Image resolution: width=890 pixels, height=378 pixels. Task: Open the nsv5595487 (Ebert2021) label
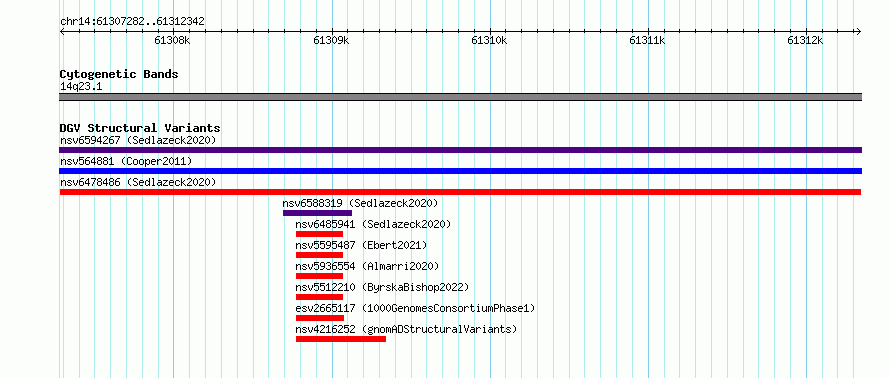pyautogui.click(x=361, y=245)
